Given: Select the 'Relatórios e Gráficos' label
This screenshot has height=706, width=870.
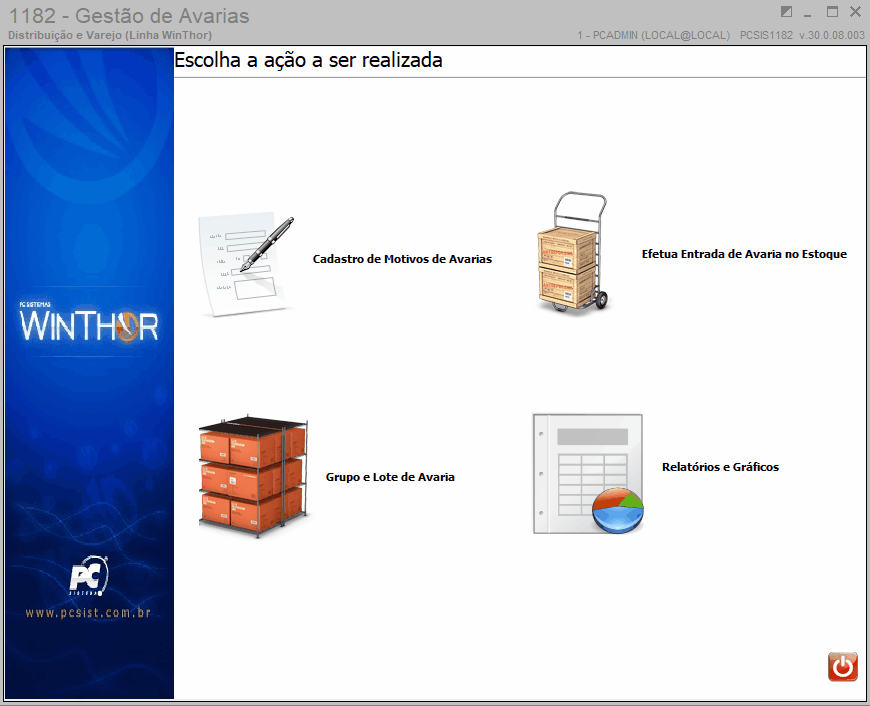Looking at the screenshot, I should [720, 467].
